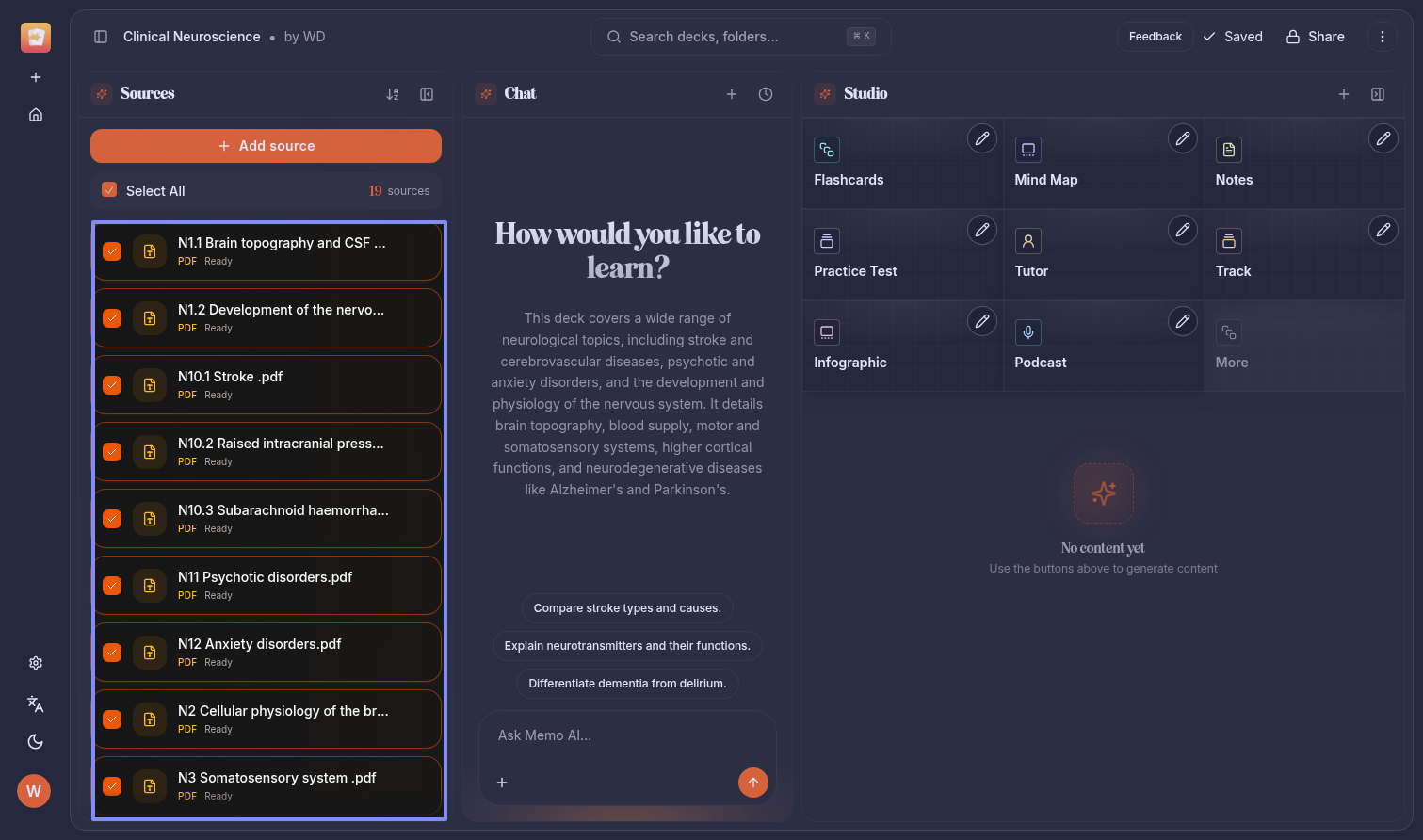The image size is (1423, 840).
Task: Click the Share button
Action: click(1316, 37)
